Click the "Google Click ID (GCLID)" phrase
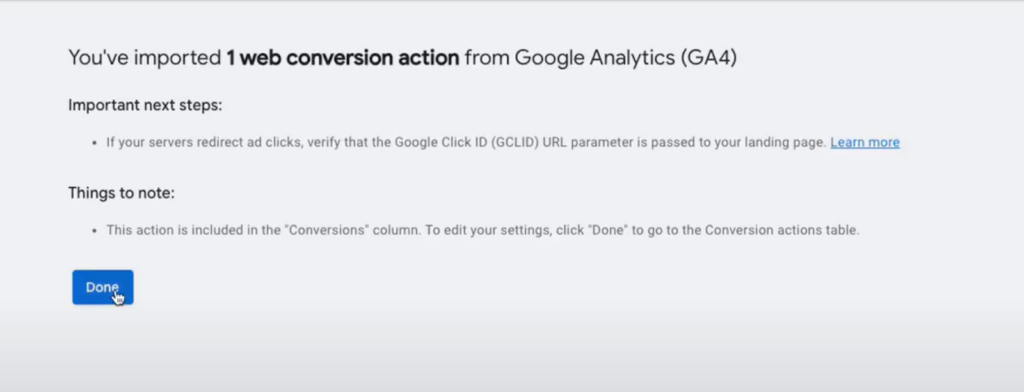 pos(466,142)
